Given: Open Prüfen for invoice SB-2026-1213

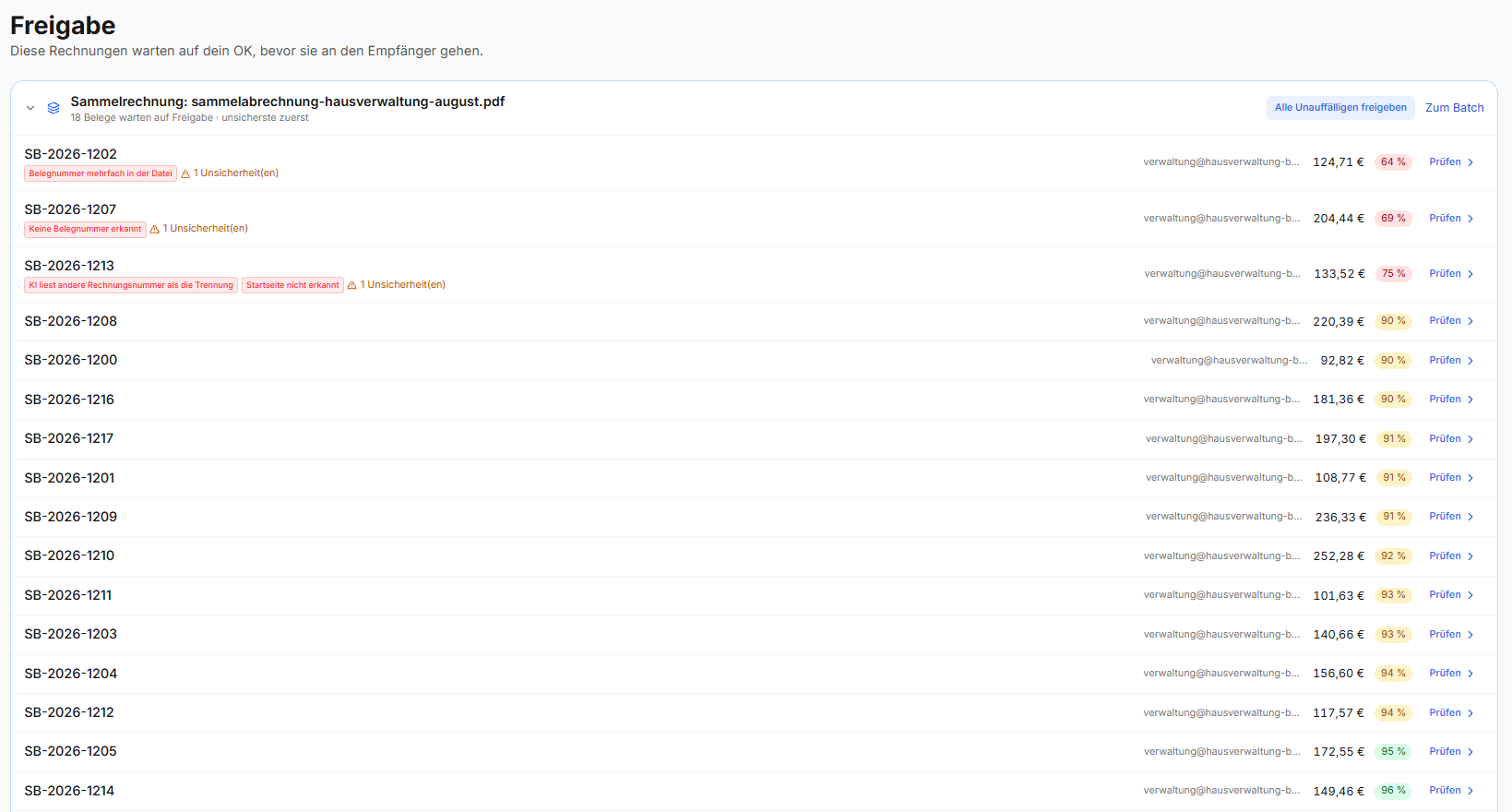Looking at the screenshot, I should [1452, 274].
